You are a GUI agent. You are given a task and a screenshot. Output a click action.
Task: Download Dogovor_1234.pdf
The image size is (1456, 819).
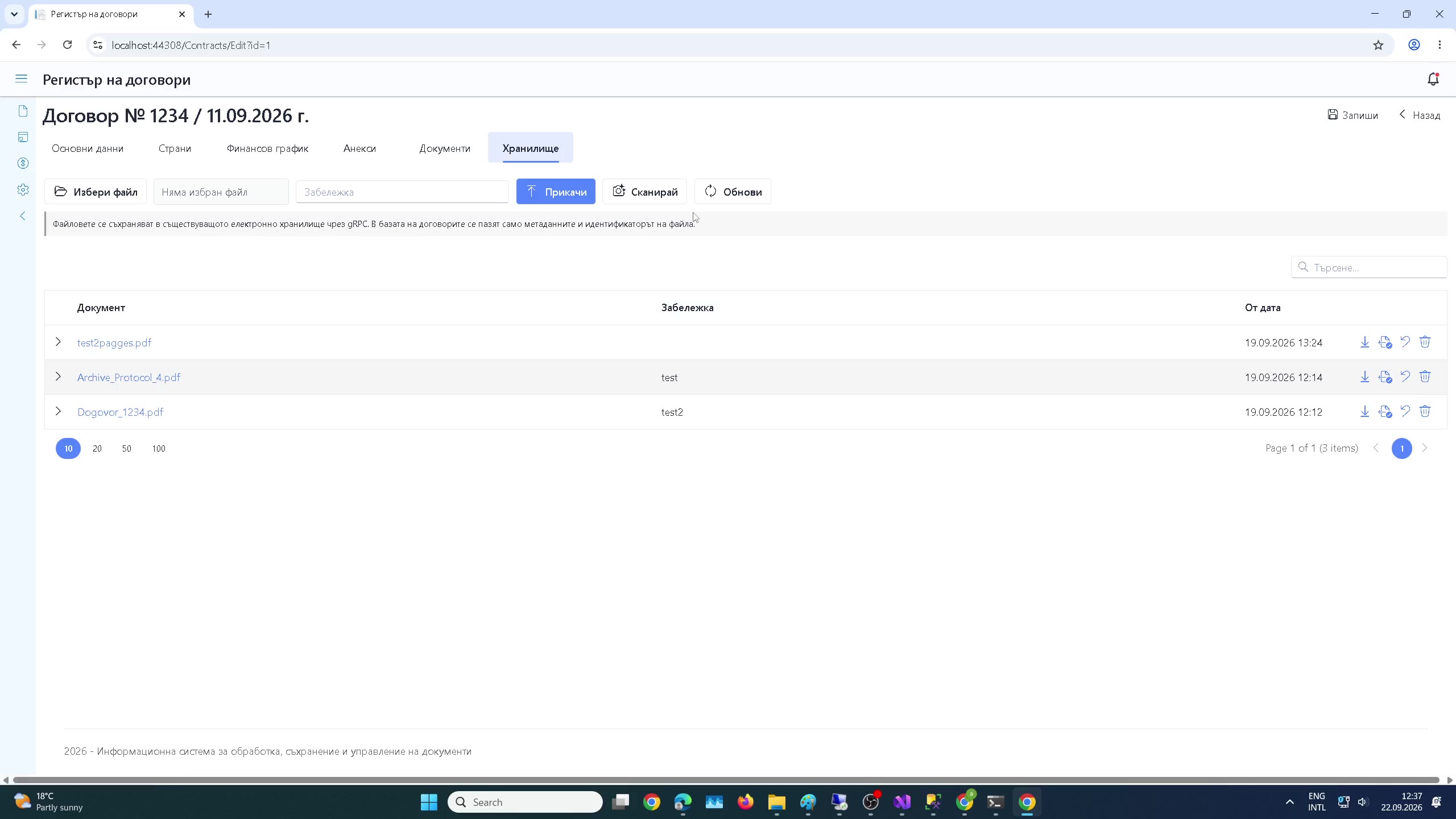1364,412
